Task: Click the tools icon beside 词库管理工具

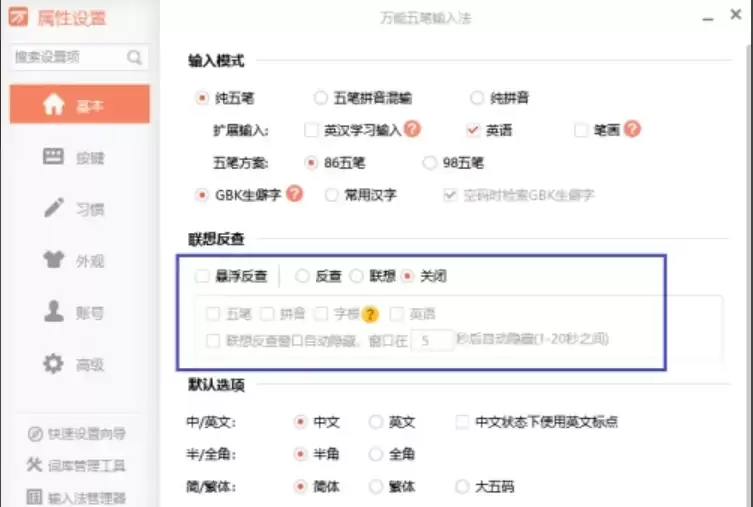Action: click(35, 464)
